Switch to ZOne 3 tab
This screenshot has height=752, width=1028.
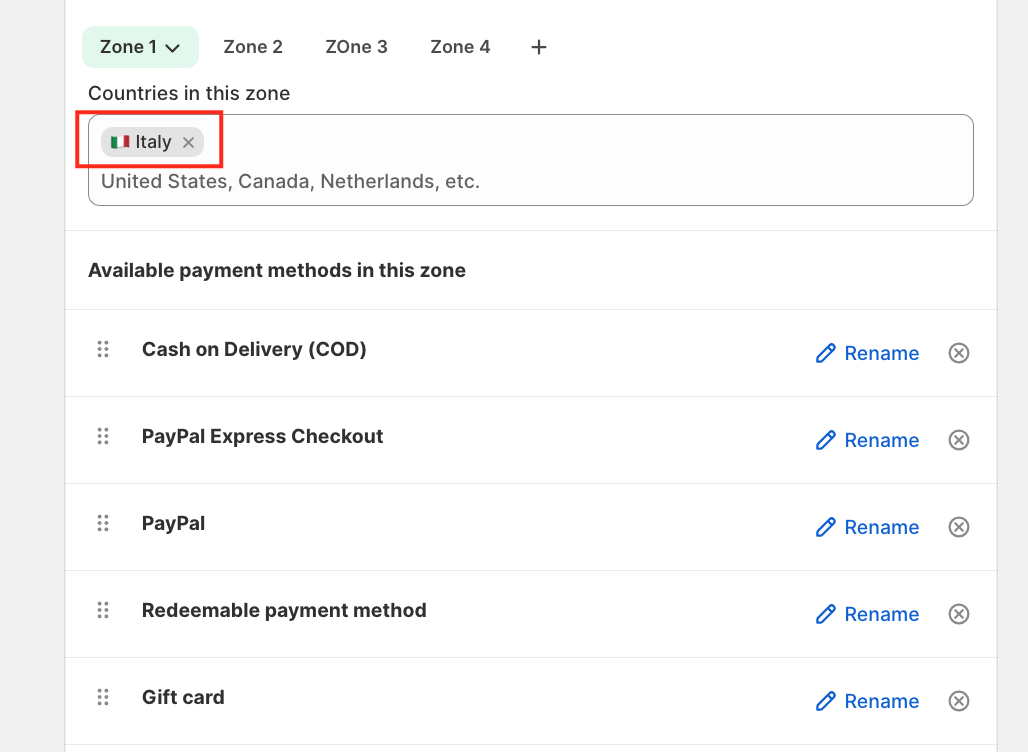[356, 47]
